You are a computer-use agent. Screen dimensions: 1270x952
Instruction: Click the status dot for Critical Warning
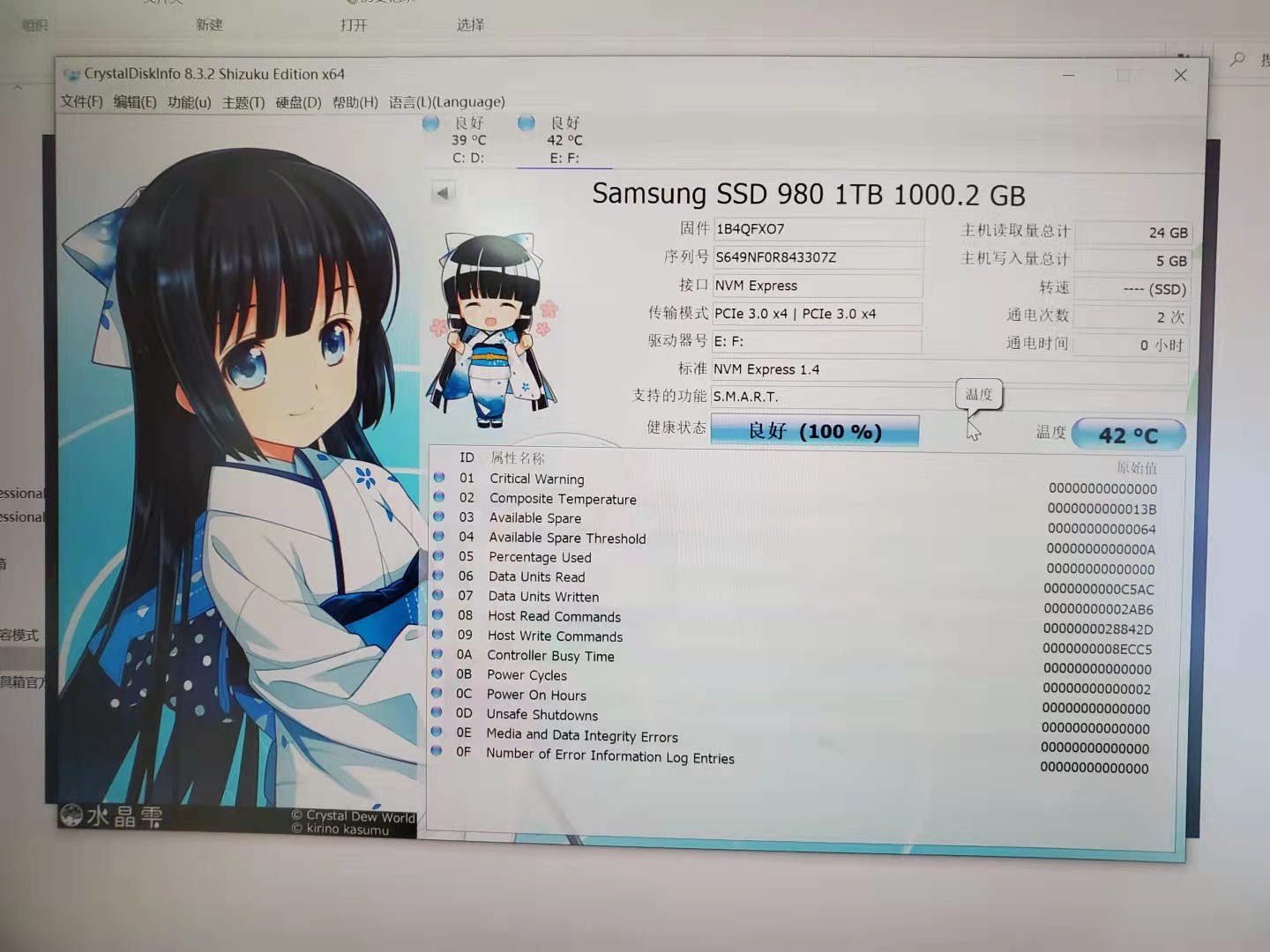click(x=439, y=477)
